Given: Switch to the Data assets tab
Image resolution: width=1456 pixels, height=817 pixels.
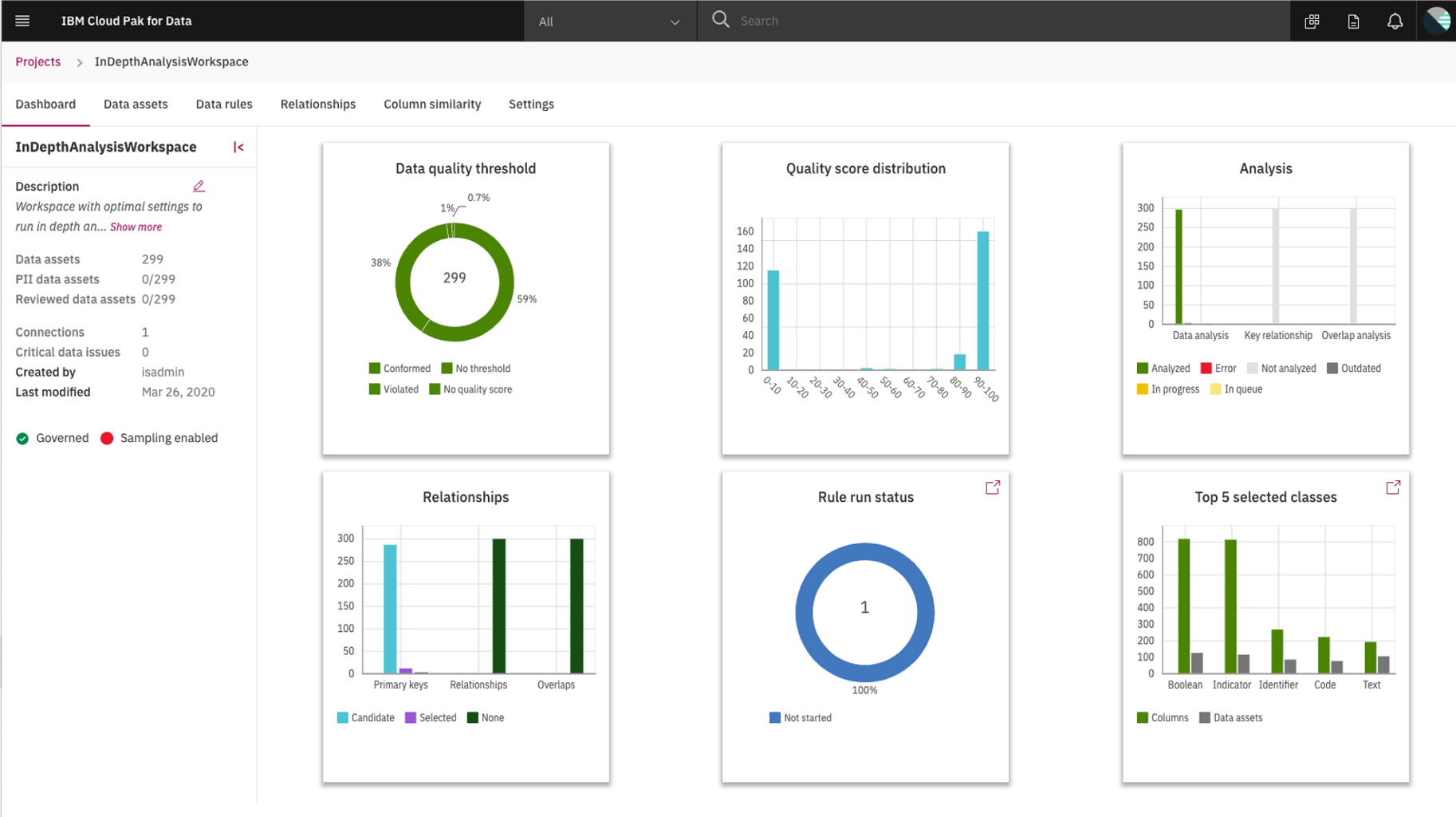Looking at the screenshot, I should coord(135,104).
